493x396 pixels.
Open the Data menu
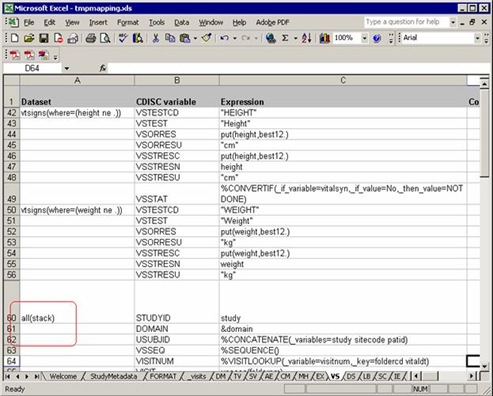click(x=182, y=22)
